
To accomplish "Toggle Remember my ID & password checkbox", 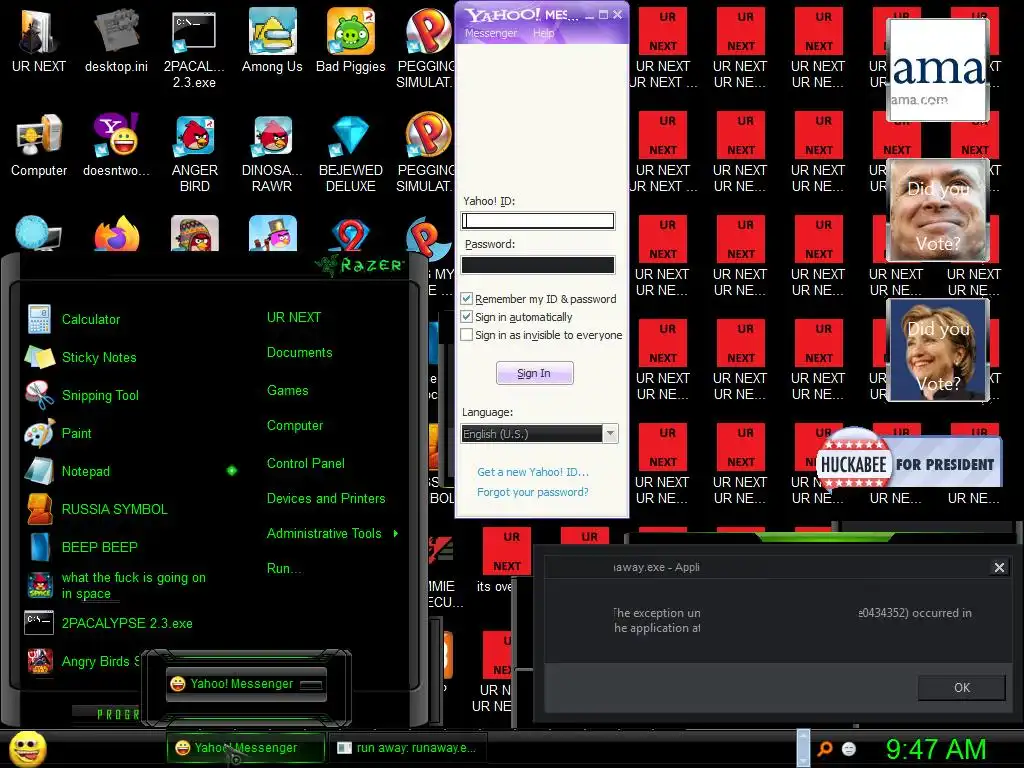I will (x=466, y=298).
